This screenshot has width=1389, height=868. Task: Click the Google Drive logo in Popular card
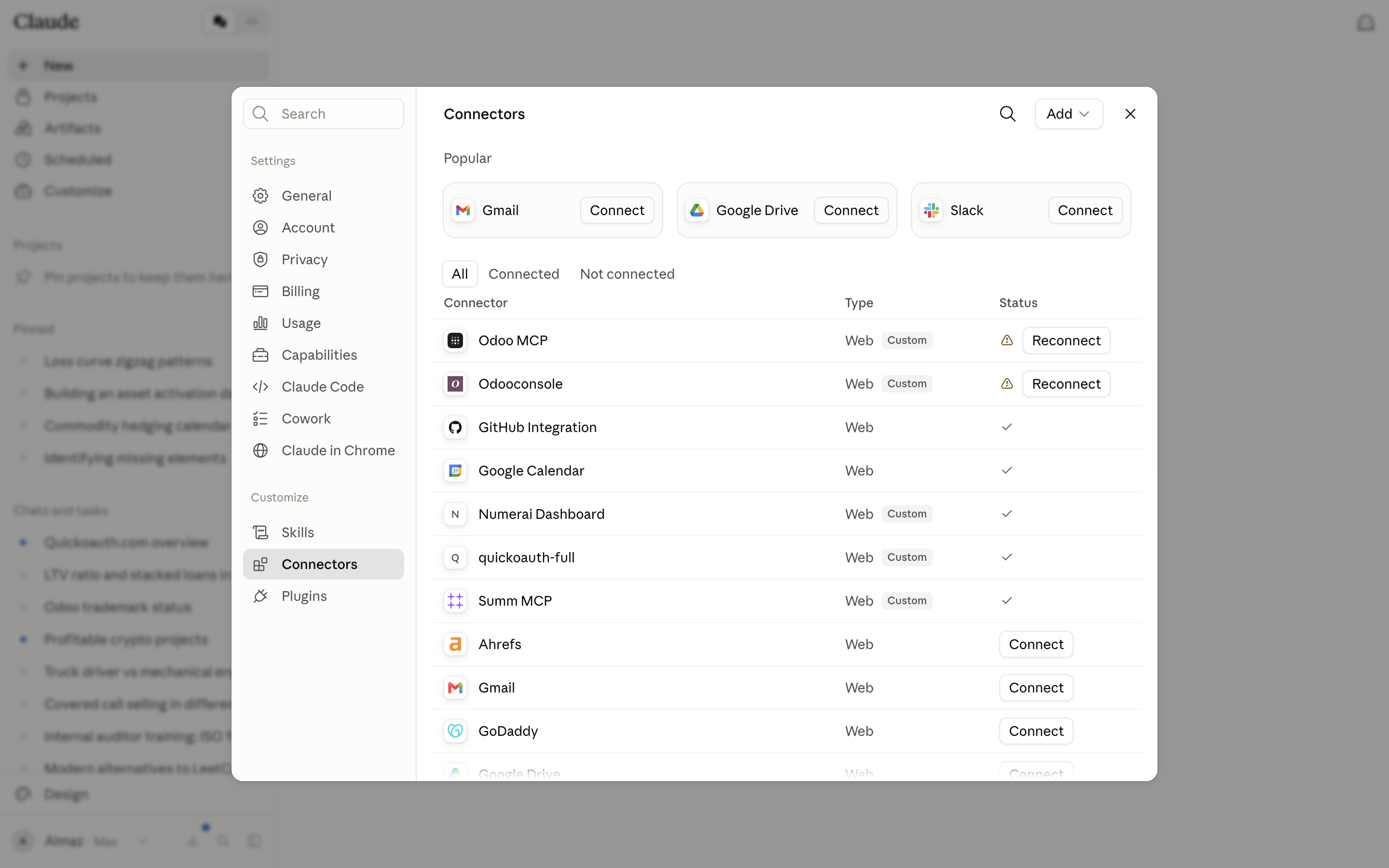click(697, 210)
